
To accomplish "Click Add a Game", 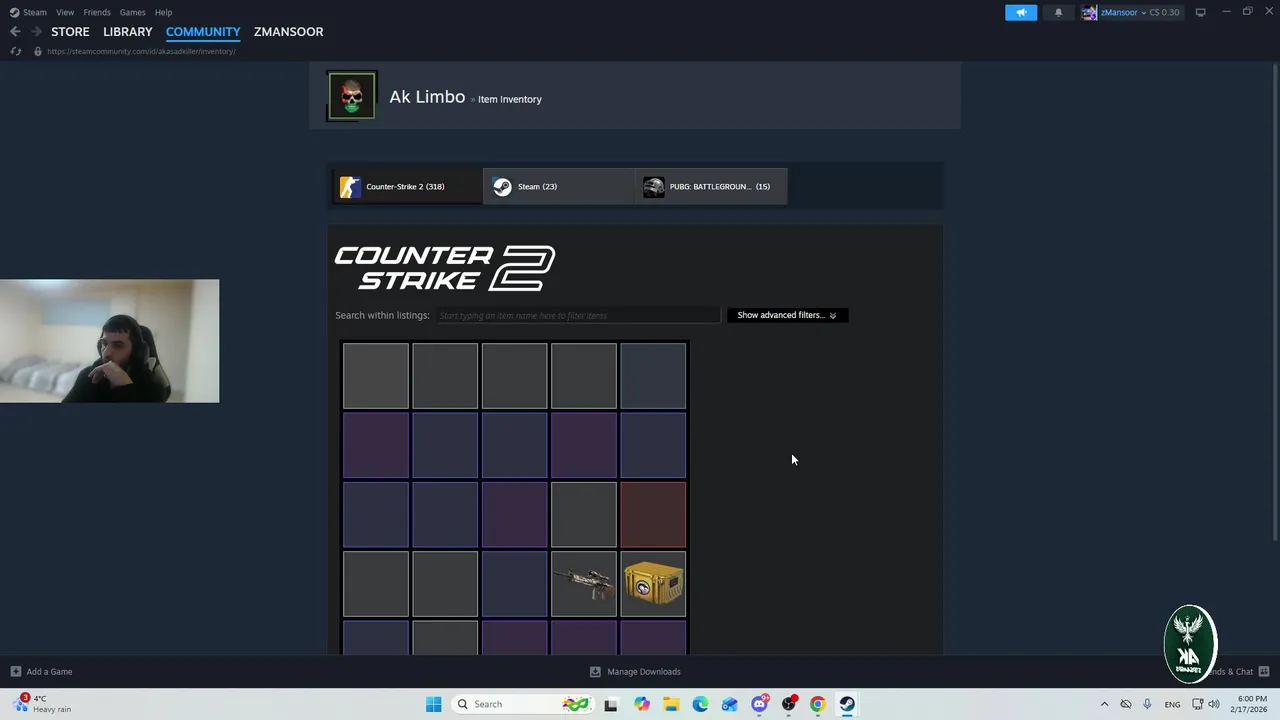I will point(42,672).
